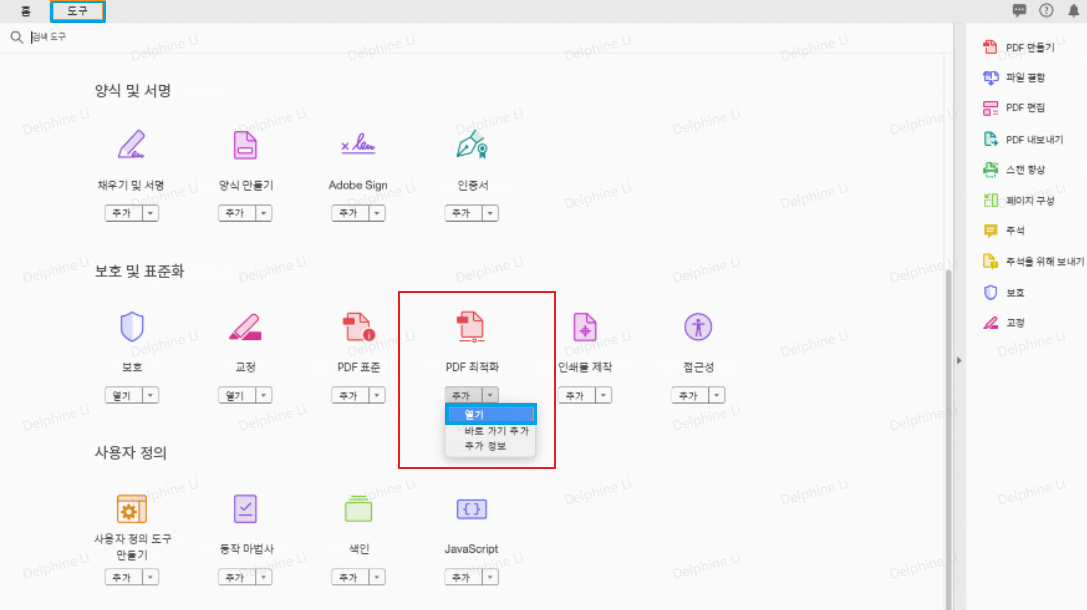Screen dimensions: 1087x610
Task: Select the 보호 shield icon
Action: pos(131,326)
